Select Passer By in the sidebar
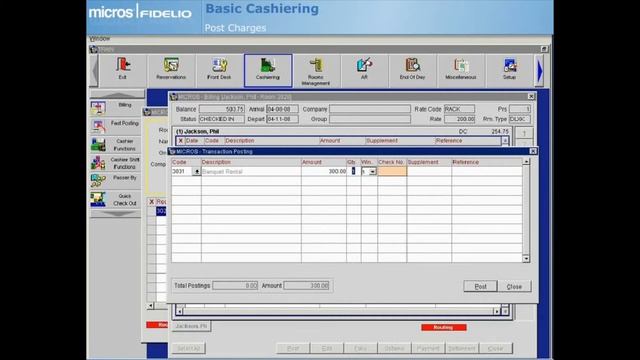Image resolution: width=640 pixels, height=360 pixels. [x=116, y=181]
